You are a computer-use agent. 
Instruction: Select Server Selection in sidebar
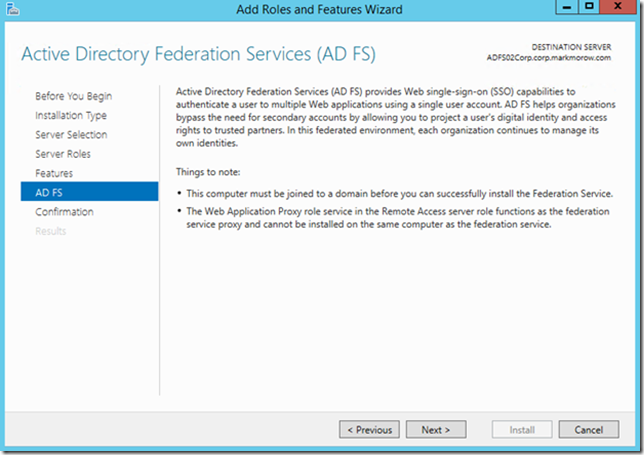71,135
